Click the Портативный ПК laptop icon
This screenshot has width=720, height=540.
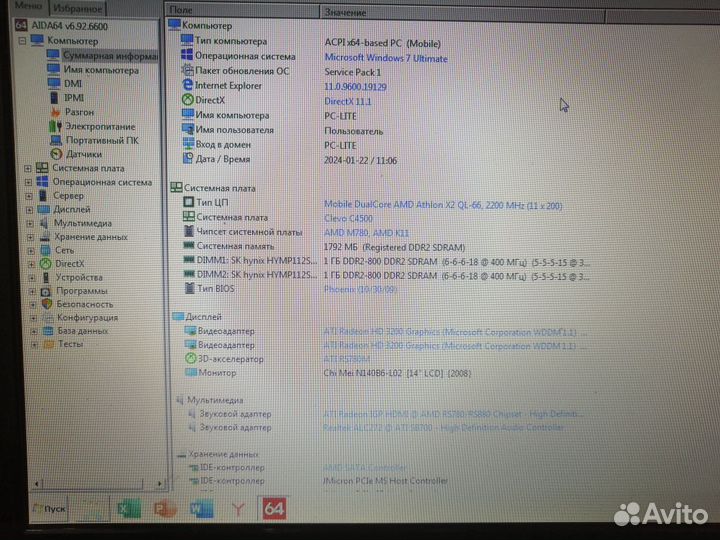pyautogui.click(x=56, y=140)
